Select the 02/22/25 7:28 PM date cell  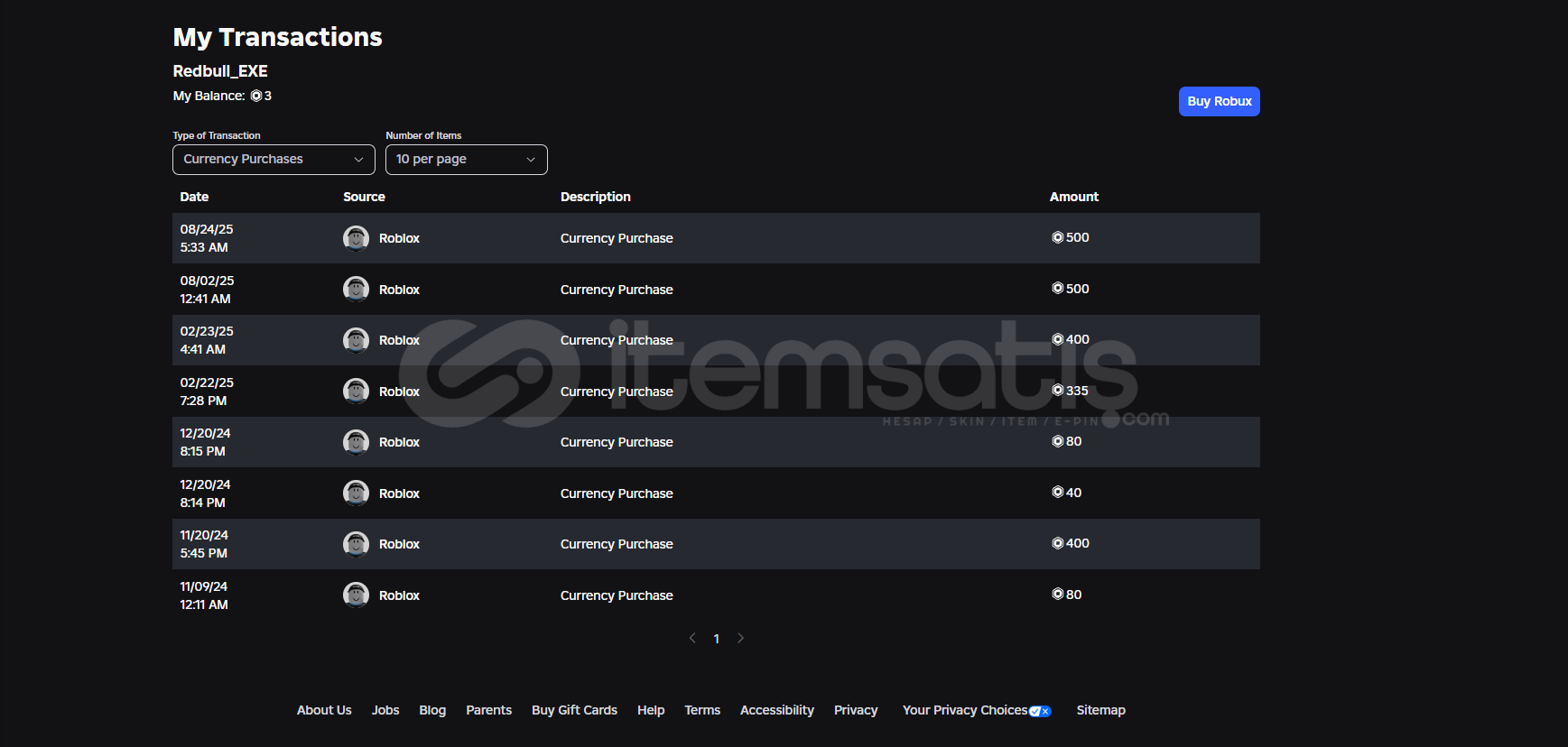[x=207, y=392]
